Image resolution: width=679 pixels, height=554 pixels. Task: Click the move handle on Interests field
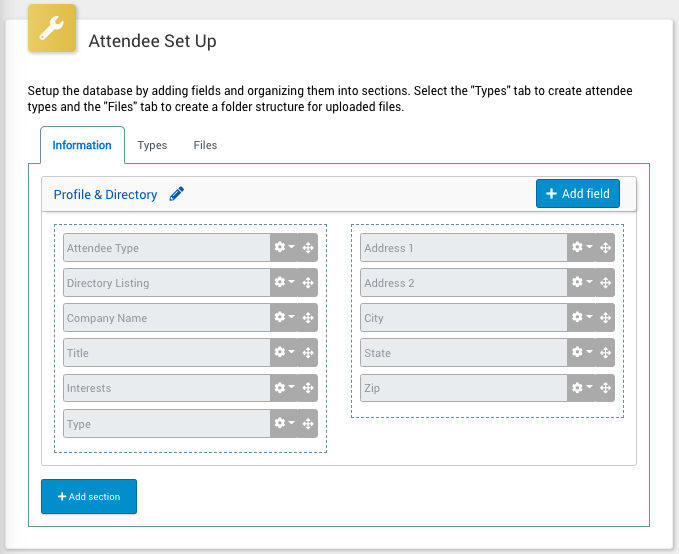[308, 388]
